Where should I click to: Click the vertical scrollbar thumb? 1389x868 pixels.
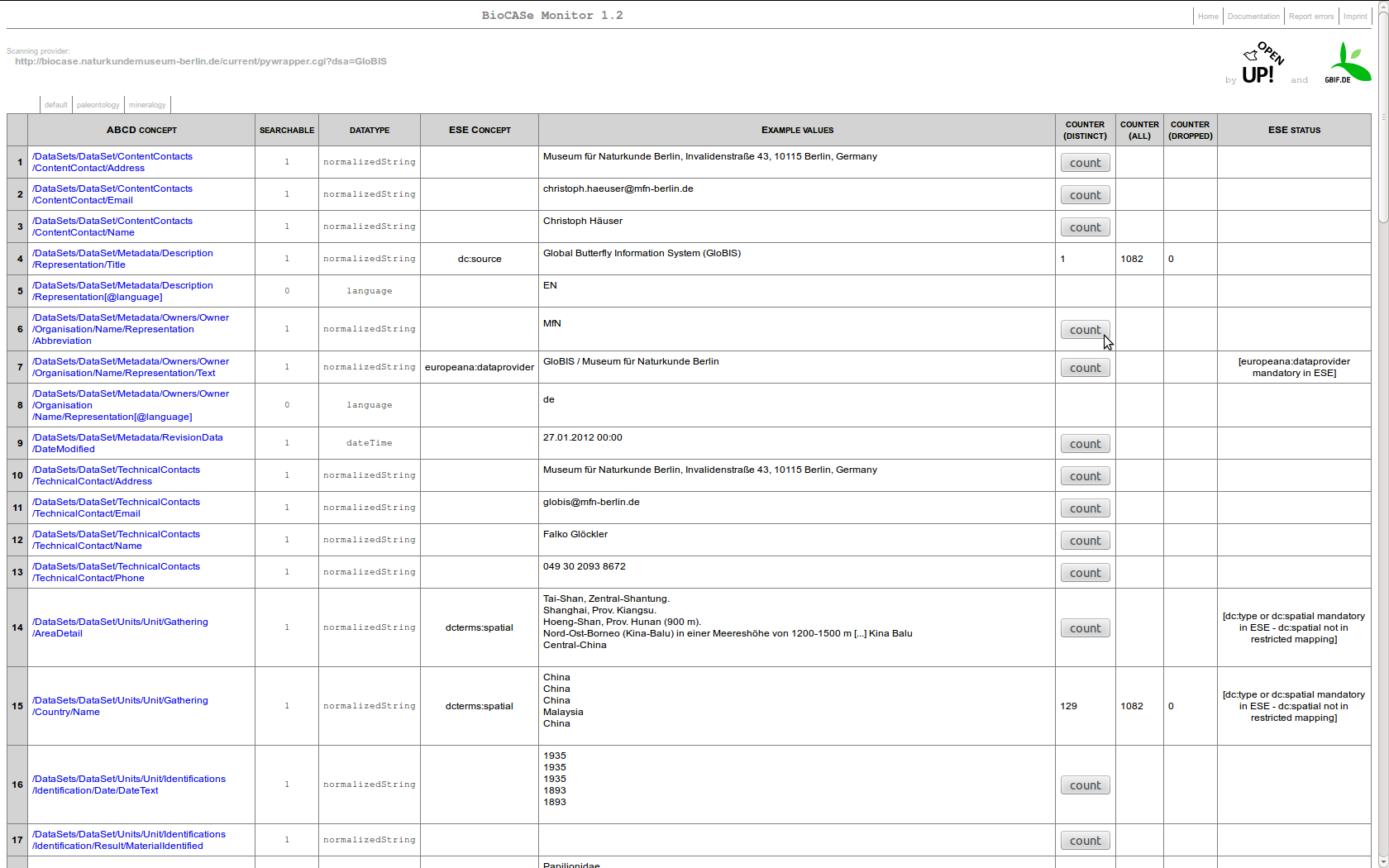[1383, 117]
